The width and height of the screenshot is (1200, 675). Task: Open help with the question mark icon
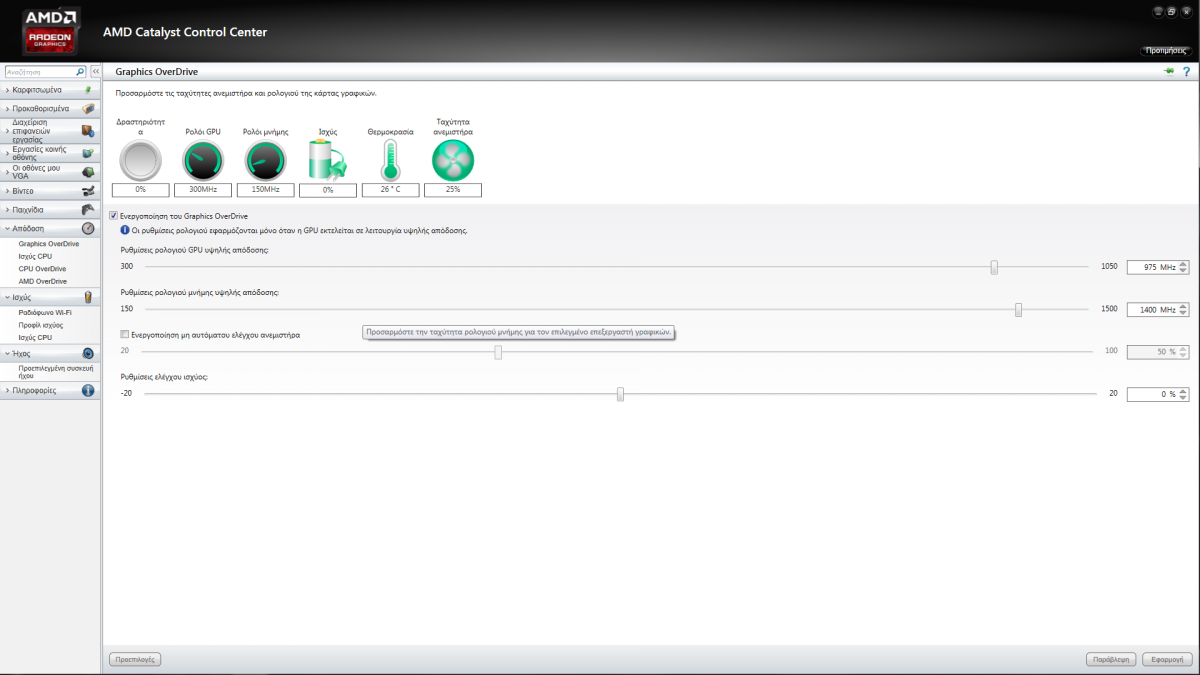point(1187,72)
